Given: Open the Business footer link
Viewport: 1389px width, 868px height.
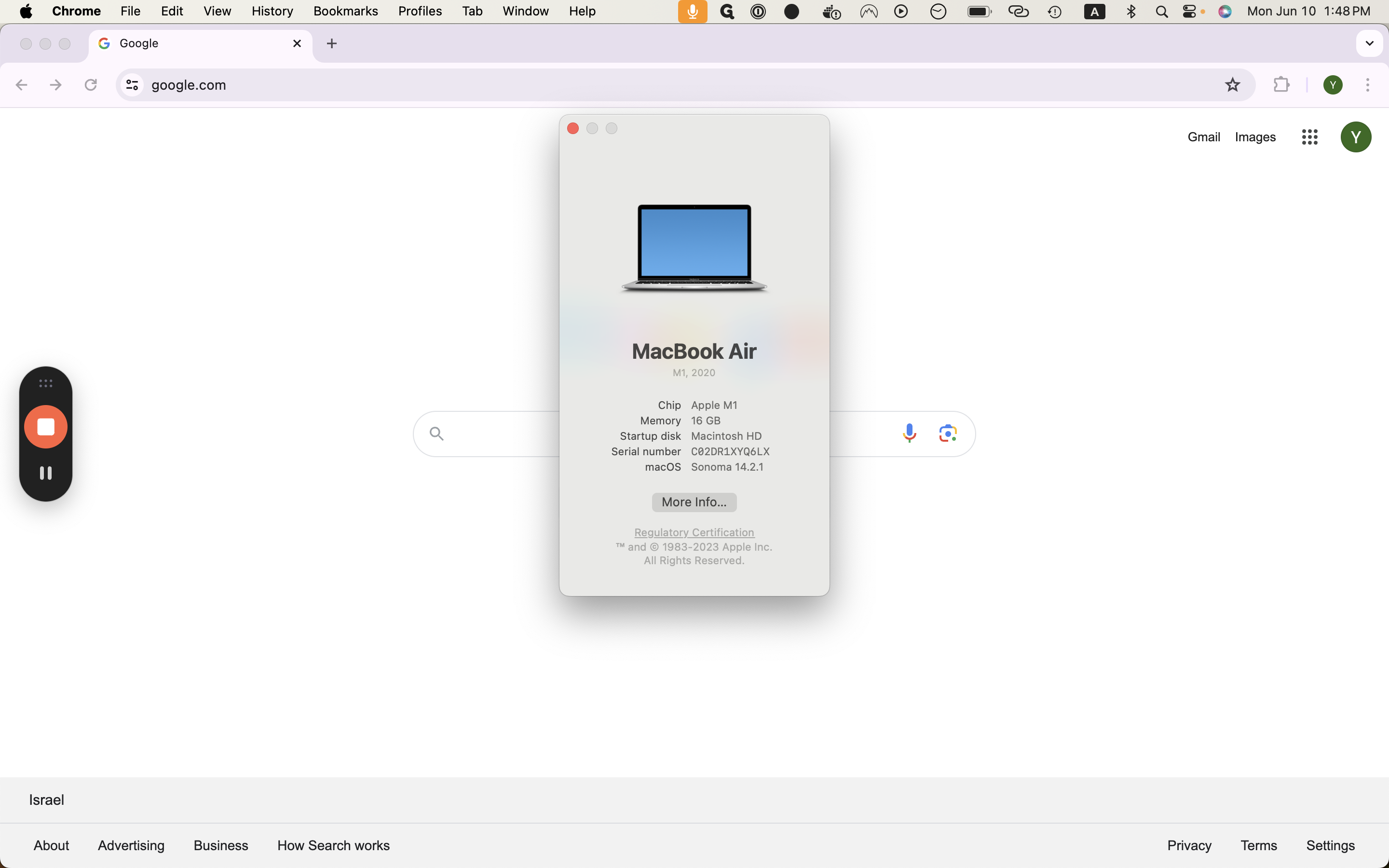Looking at the screenshot, I should tap(220, 845).
